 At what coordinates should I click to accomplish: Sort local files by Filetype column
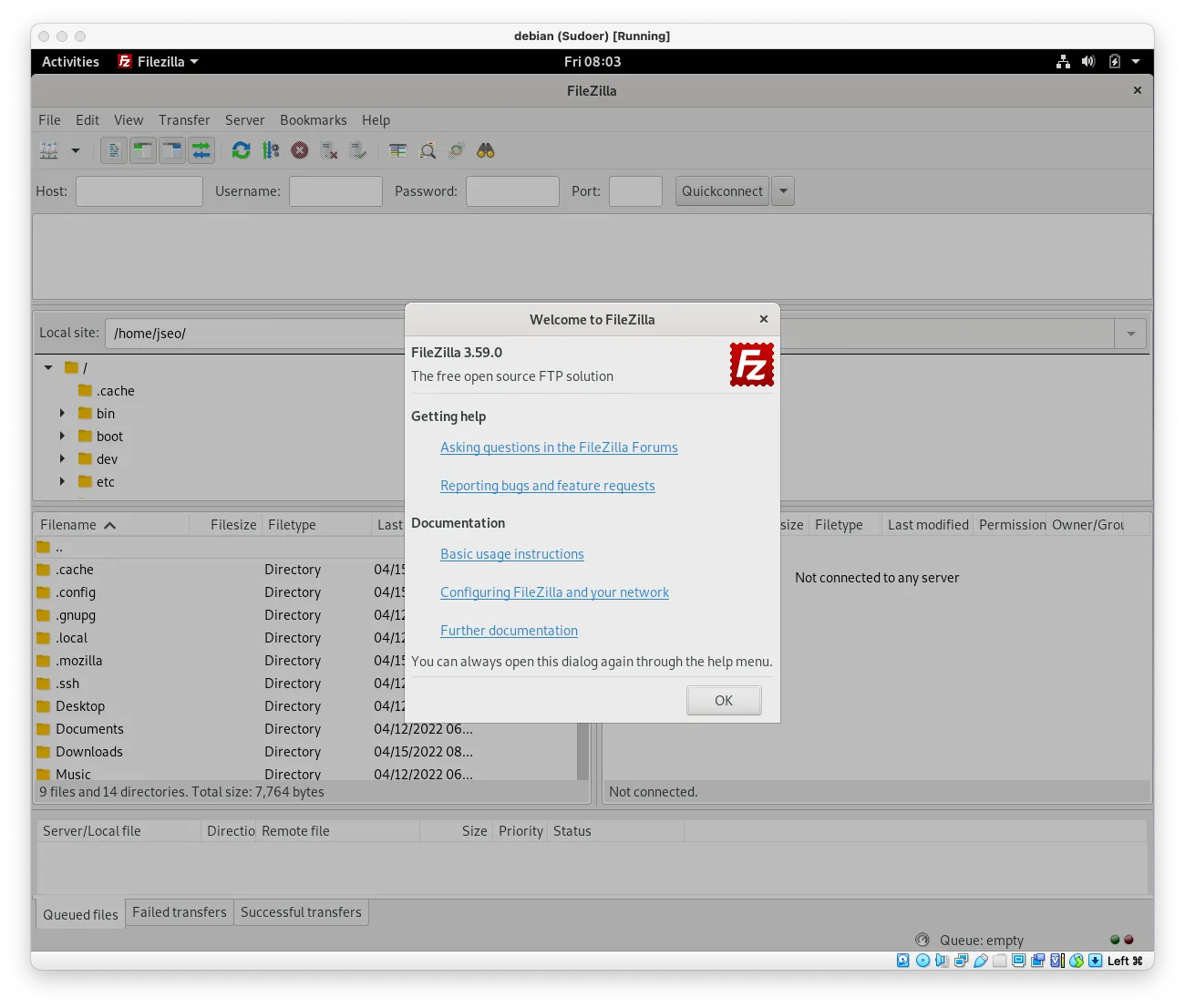click(317, 525)
